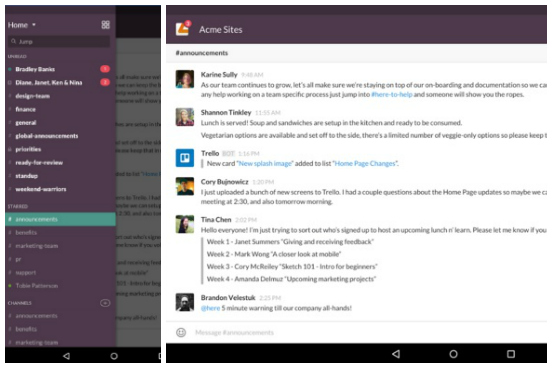Open the pr channel
552x368 pixels.
(x=18, y=259)
